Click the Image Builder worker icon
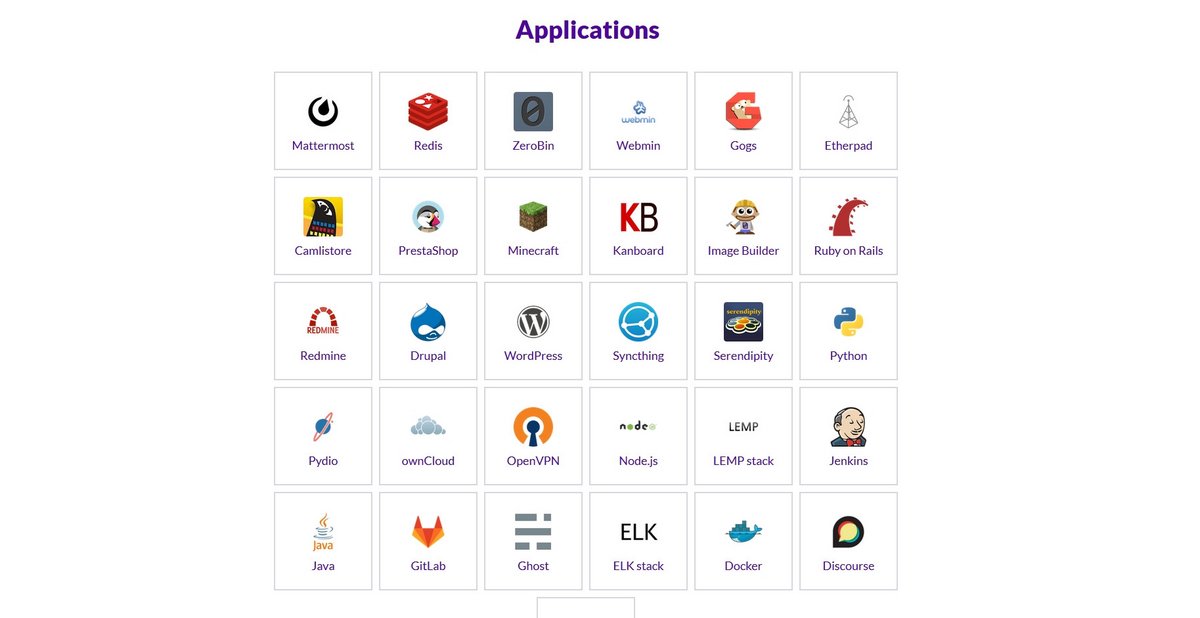The width and height of the screenshot is (1200, 618). click(743, 217)
